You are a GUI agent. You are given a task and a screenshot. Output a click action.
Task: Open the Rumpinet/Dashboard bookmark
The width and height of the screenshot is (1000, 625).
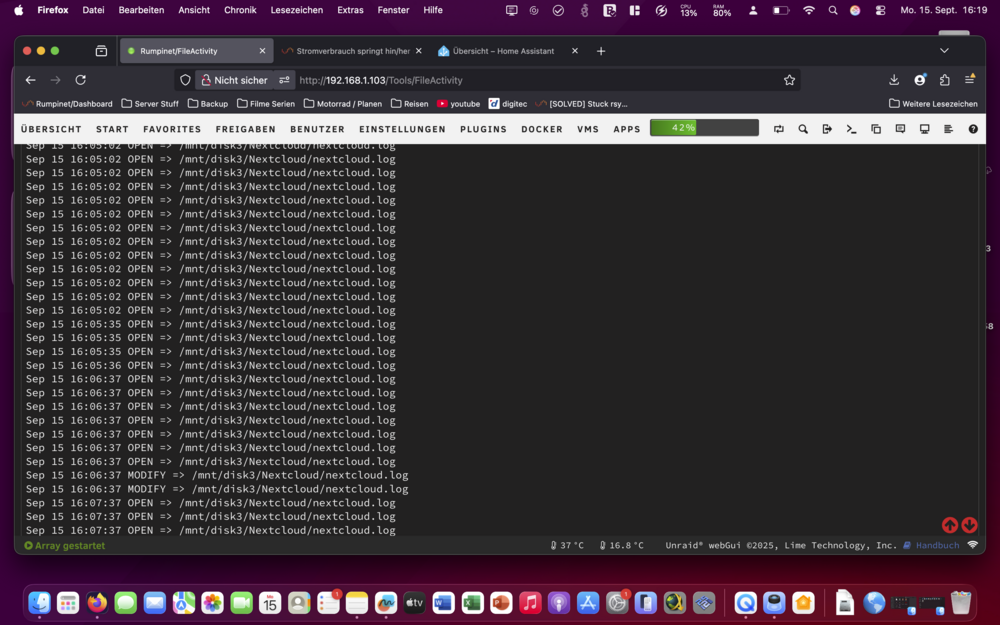tap(68, 103)
